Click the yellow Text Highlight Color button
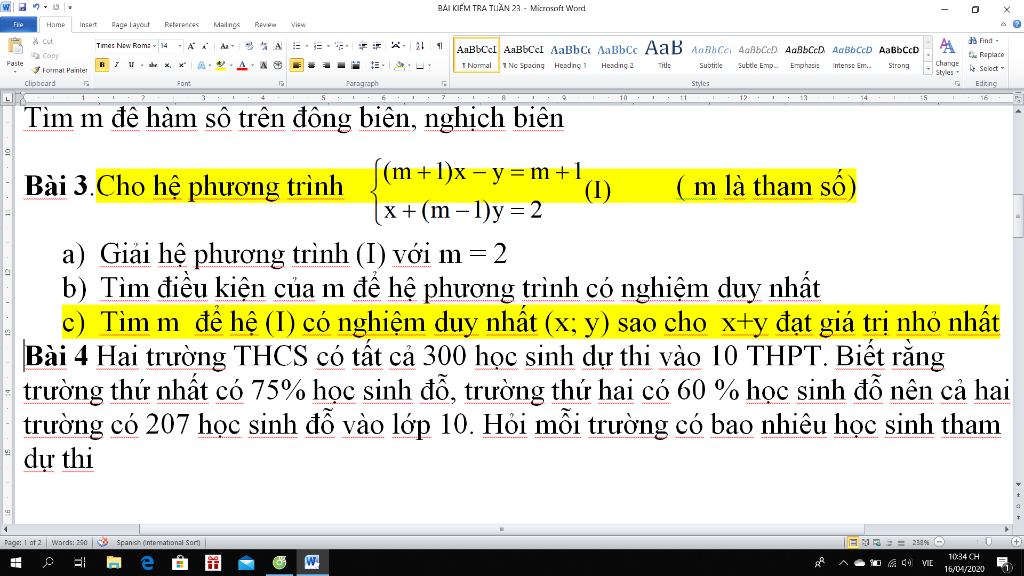Viewport: 1024px width, 576px height. tap(220, 65)
